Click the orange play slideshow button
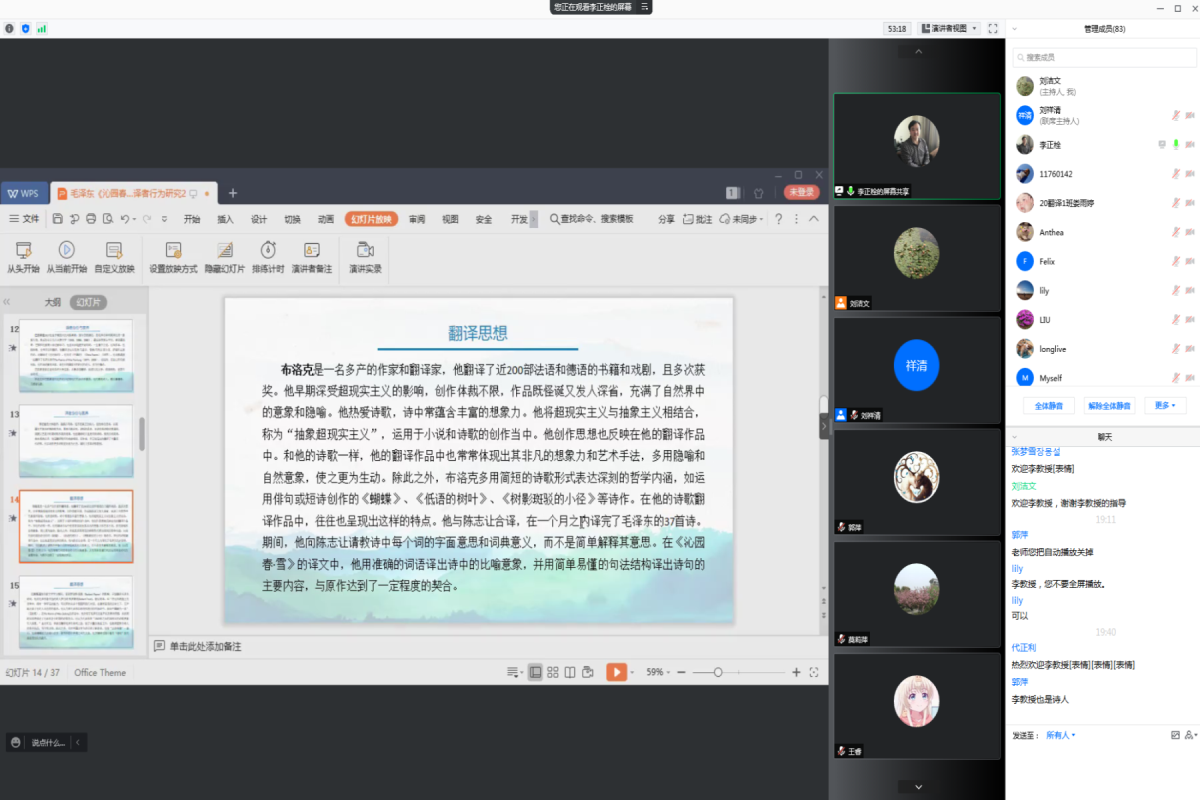Screen dimensions: 1200x800 616,672
